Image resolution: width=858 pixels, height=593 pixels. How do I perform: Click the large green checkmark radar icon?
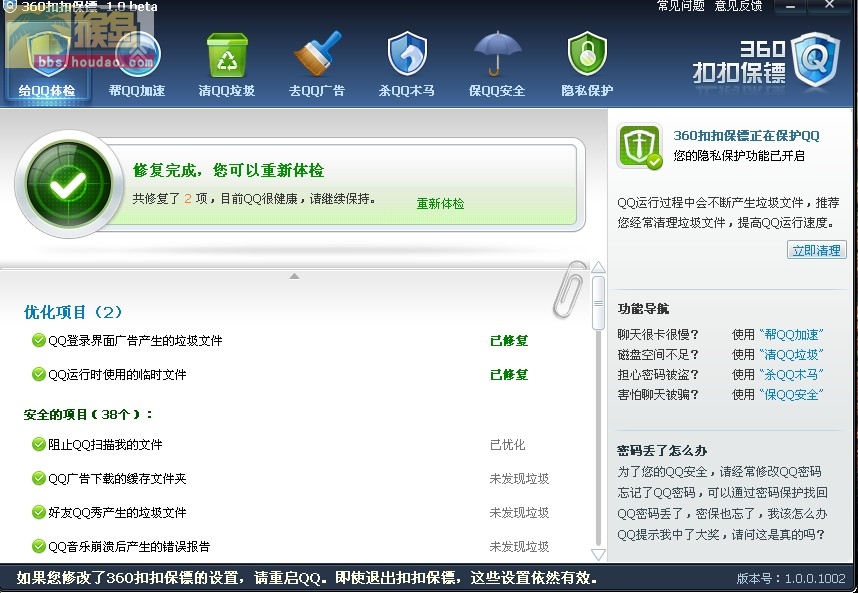coord(68,184)
